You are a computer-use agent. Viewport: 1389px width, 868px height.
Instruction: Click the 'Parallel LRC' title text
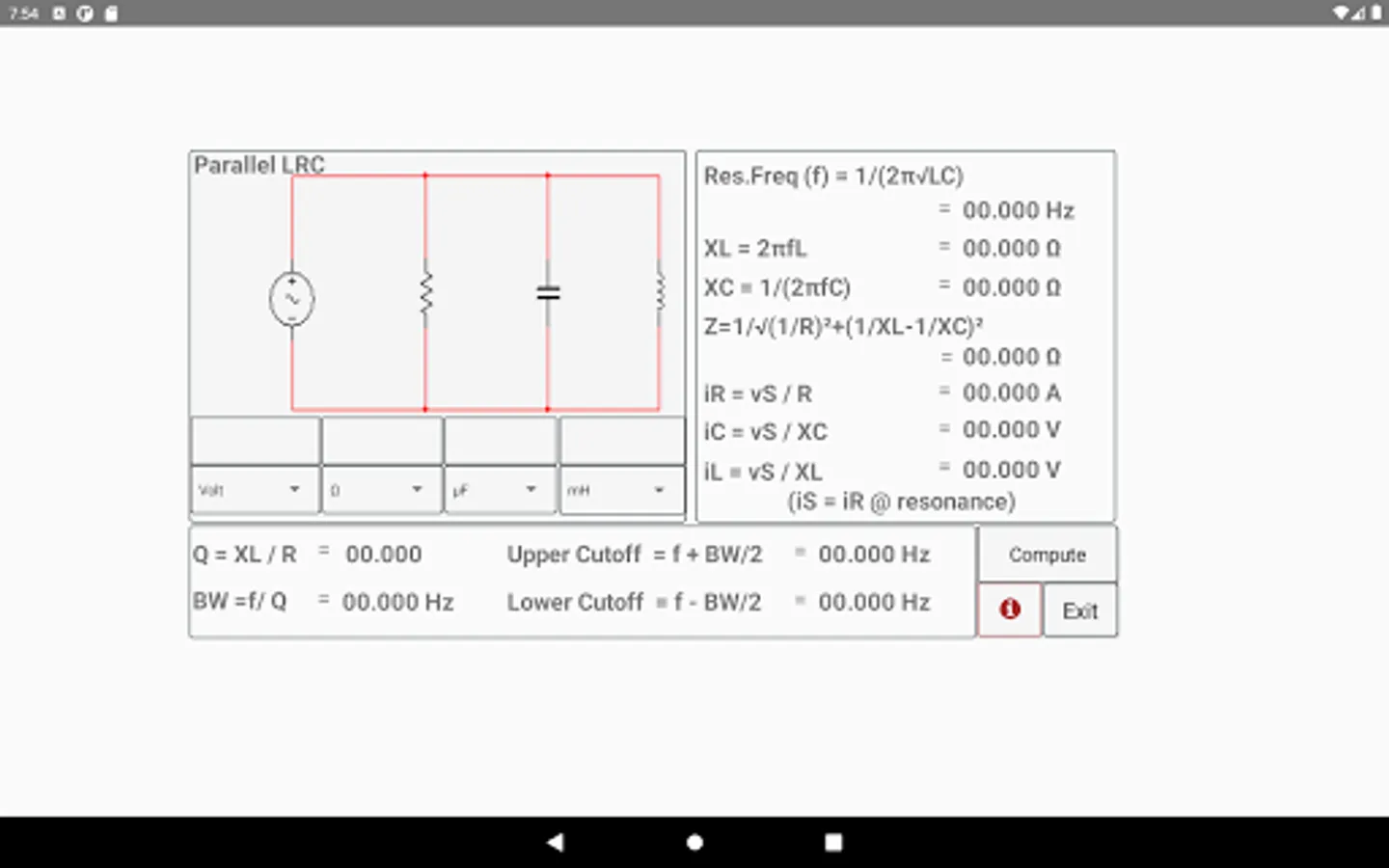(x=259, y=165)
